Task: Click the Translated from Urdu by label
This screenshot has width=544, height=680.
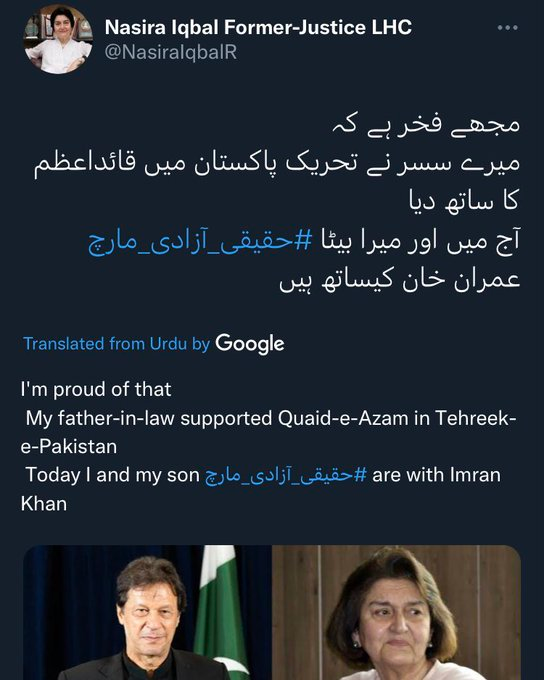Action: (117, 344)
